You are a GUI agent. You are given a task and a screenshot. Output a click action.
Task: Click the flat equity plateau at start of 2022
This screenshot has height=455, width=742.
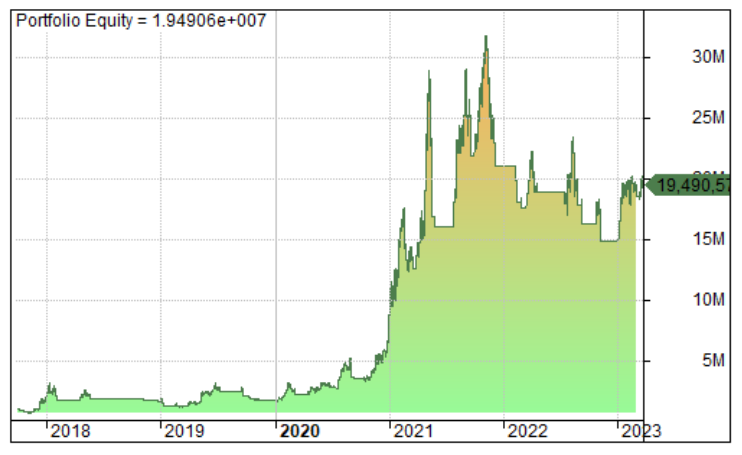[505, 166]
